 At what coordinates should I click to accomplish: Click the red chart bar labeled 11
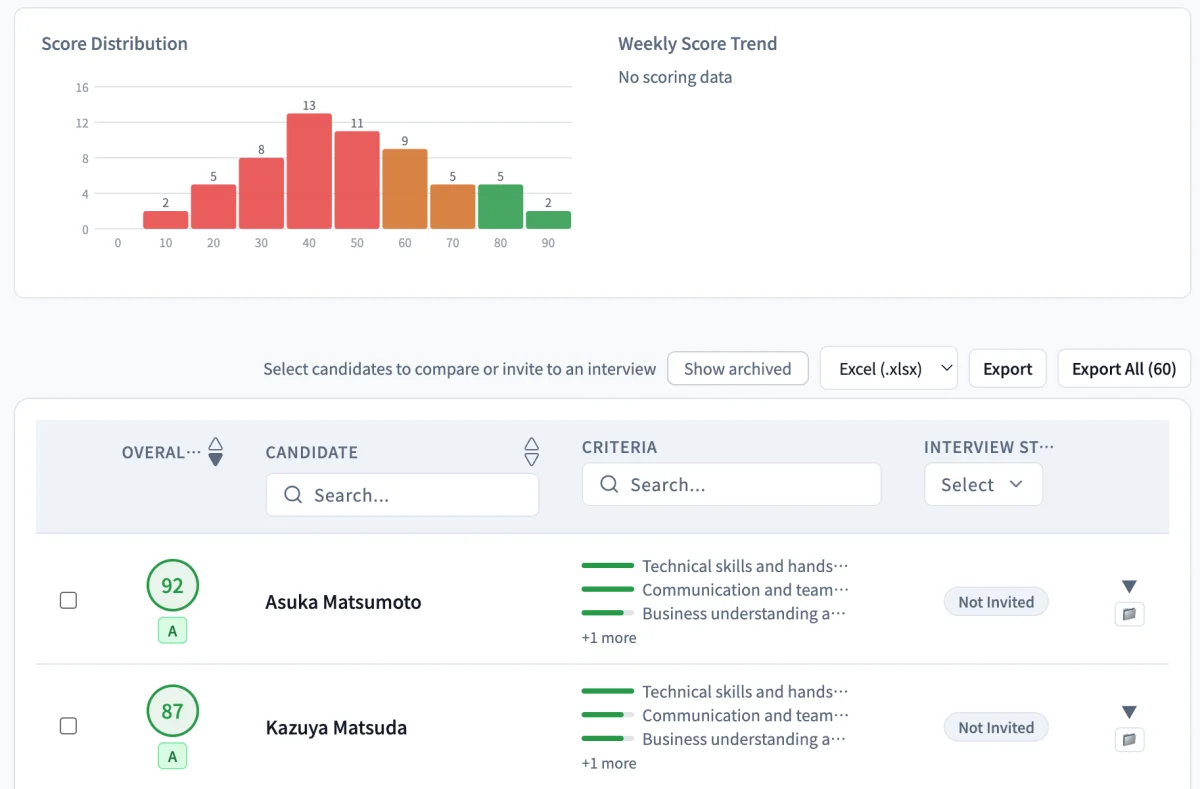tap(357, 180)
